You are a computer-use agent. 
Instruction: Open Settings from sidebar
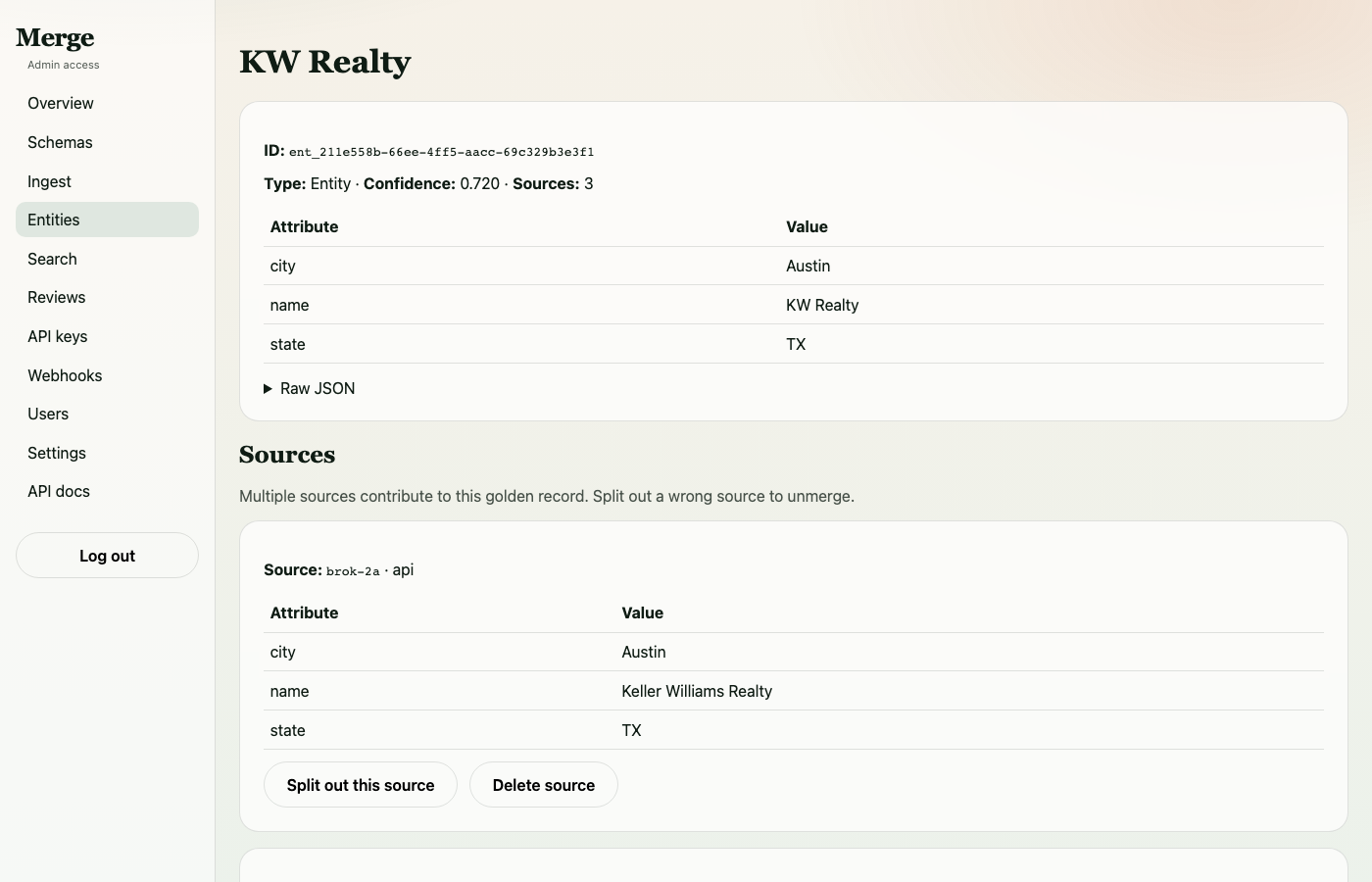coord(107,453)
